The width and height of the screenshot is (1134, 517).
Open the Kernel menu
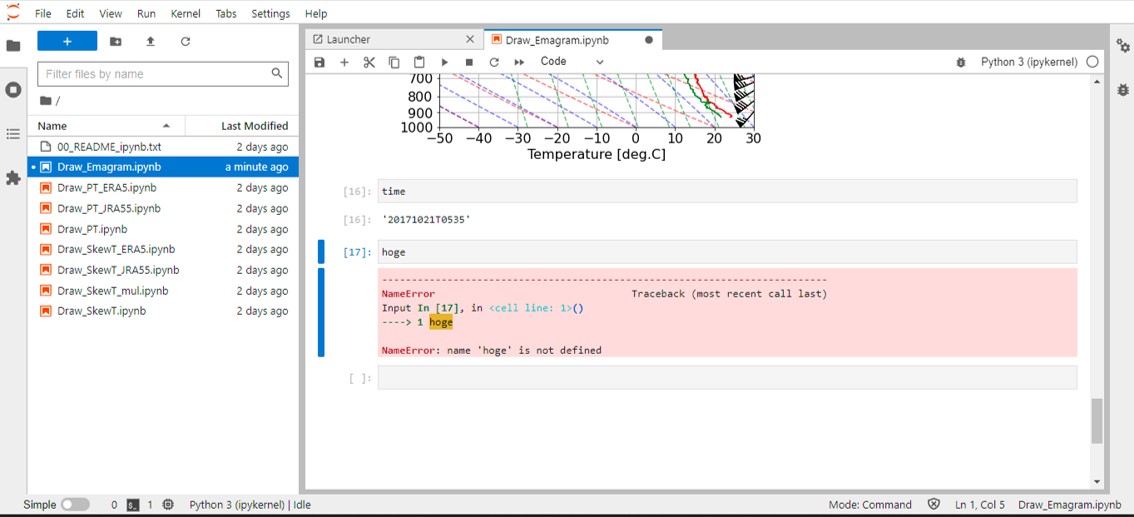pos(186,14)
